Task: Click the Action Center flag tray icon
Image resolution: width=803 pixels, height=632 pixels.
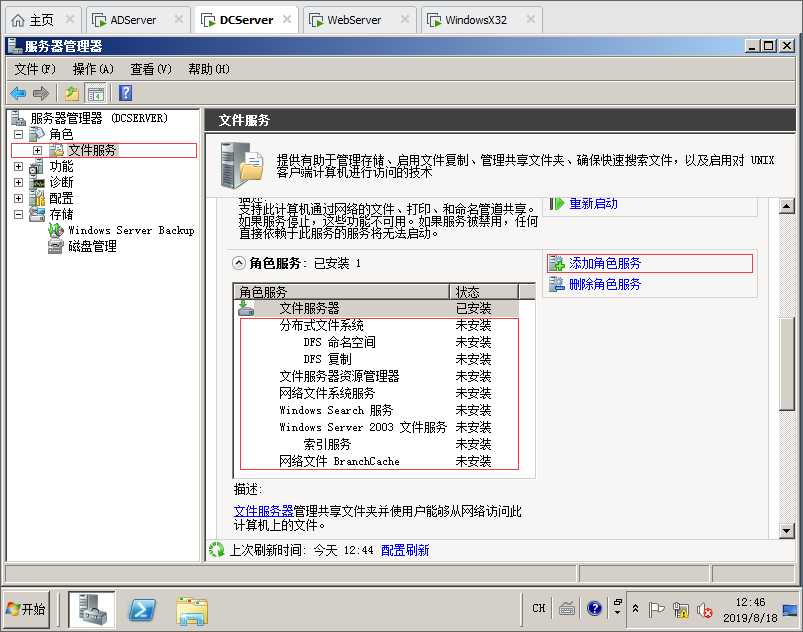Action: pos(657,609)
